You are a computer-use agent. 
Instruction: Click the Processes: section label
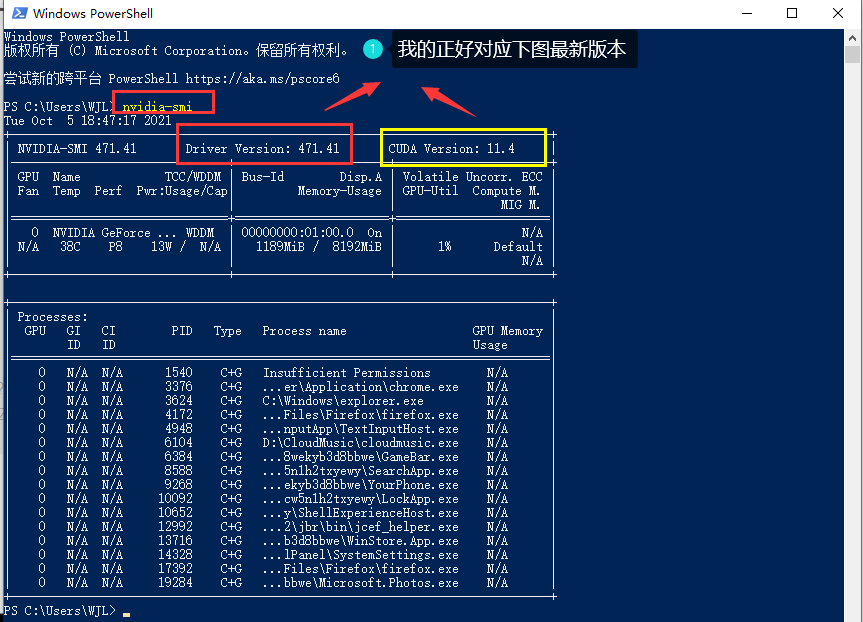tap(52, 317)
